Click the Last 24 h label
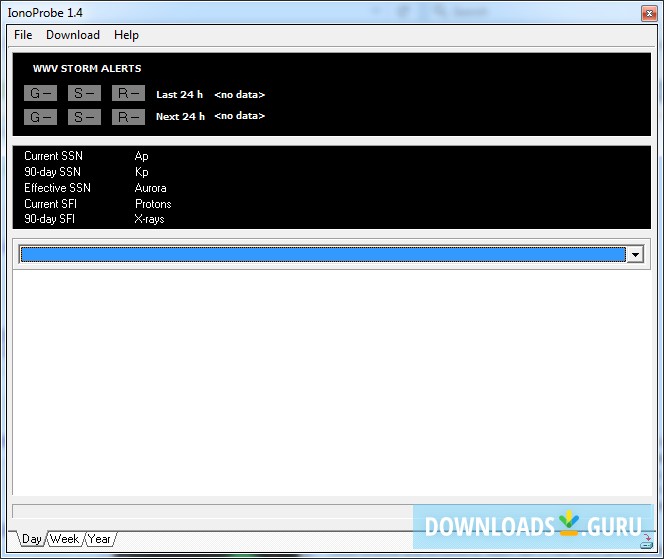The image size is (664, 559). tap(180, 94)
